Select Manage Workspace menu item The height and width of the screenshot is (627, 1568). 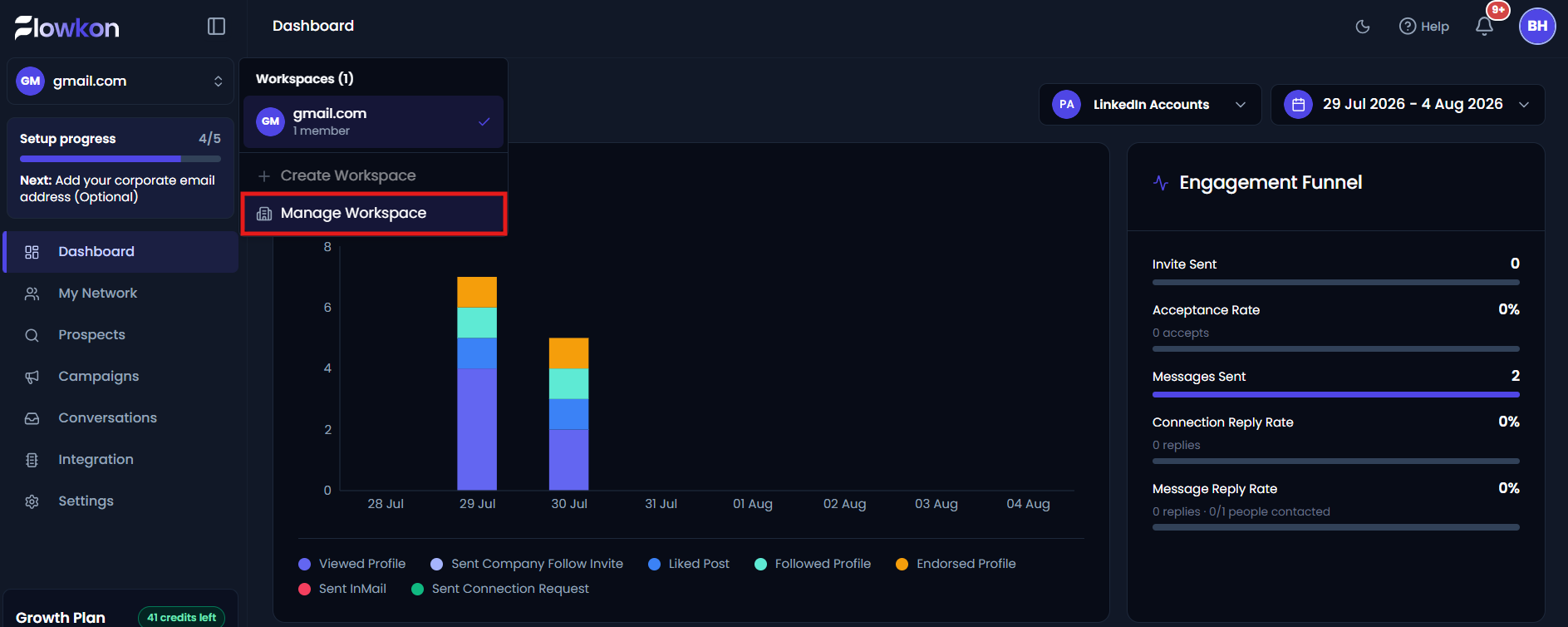[x=374, y=214]
